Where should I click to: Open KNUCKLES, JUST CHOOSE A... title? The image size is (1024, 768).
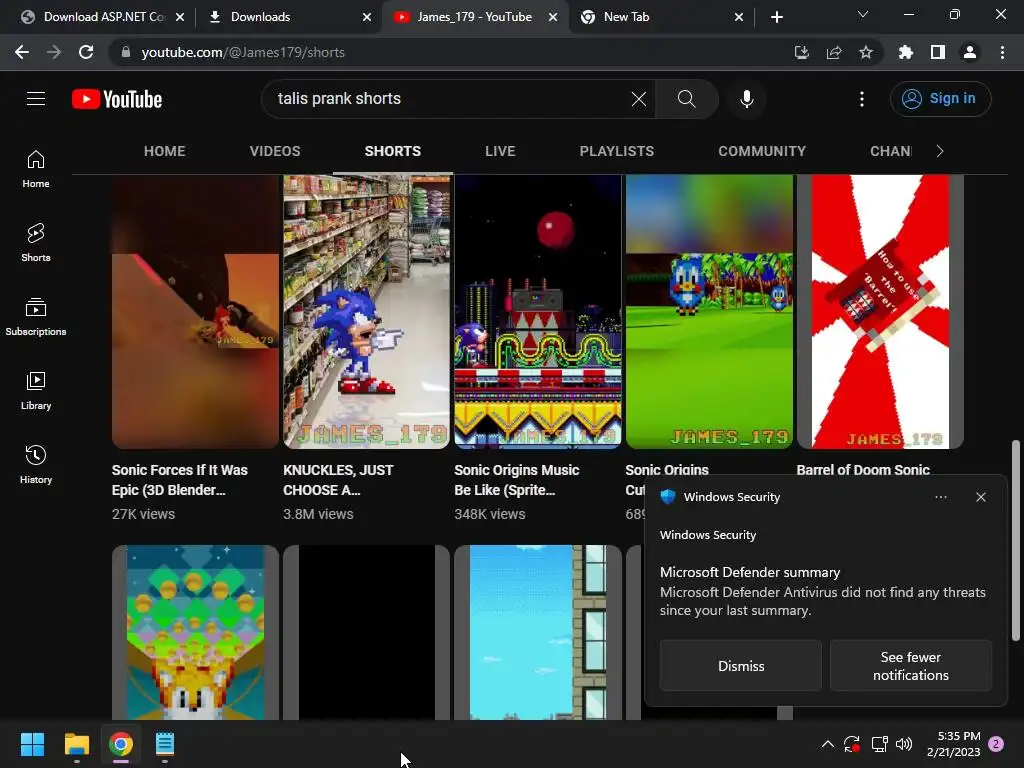click(338, 480)
